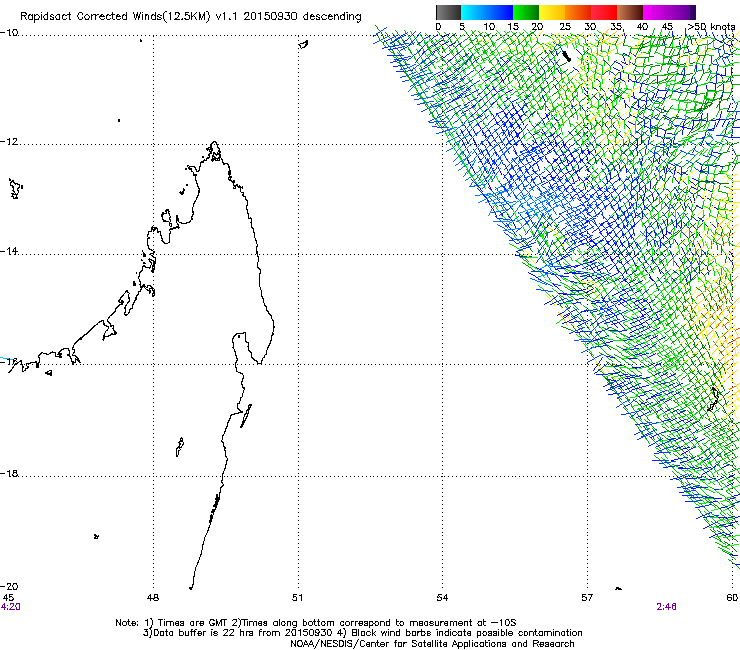Click the '20150930 descending' part of title
Viewport: 740px width, 650px height.
303,17
